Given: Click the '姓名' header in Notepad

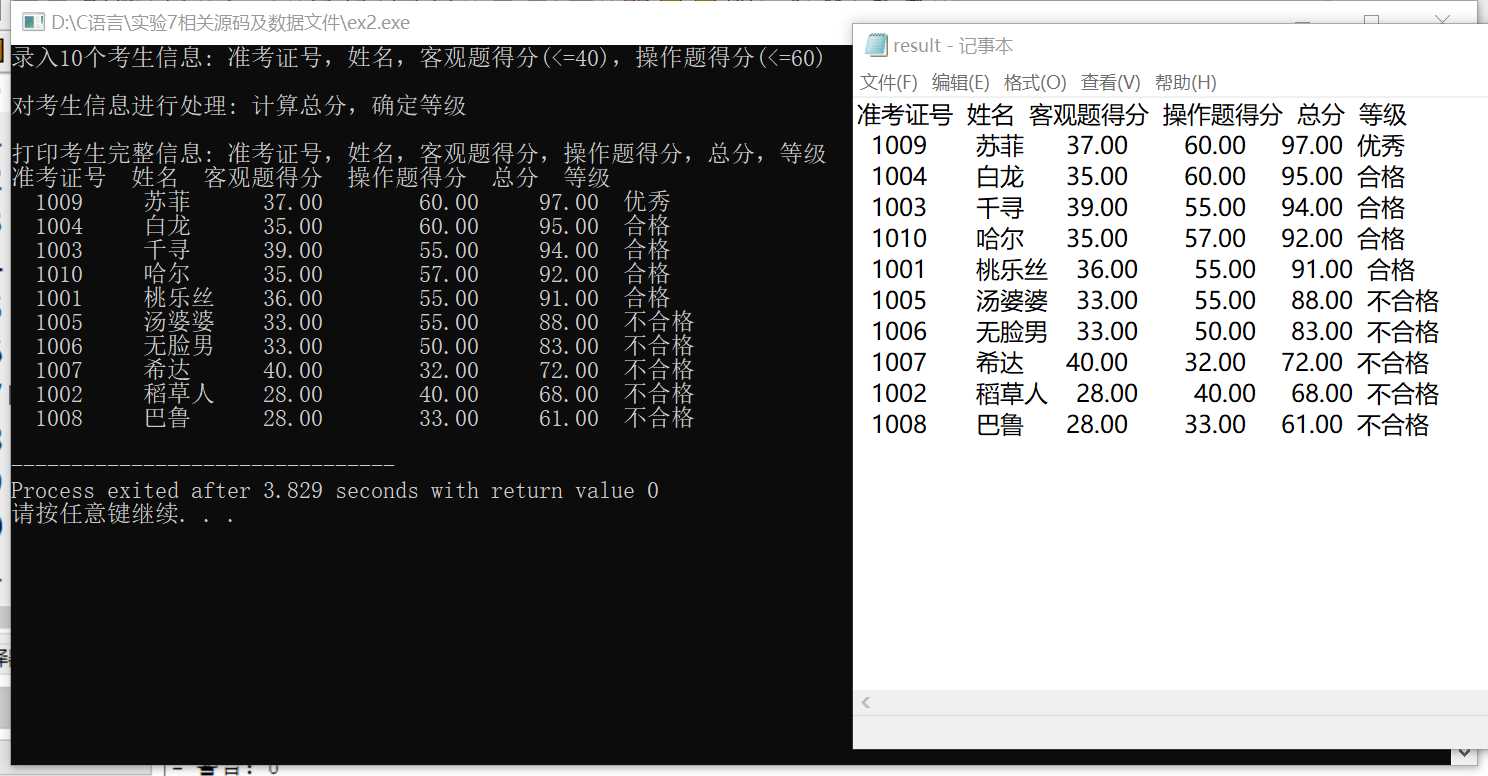Looking at the screenshot, I should (991, 115).
